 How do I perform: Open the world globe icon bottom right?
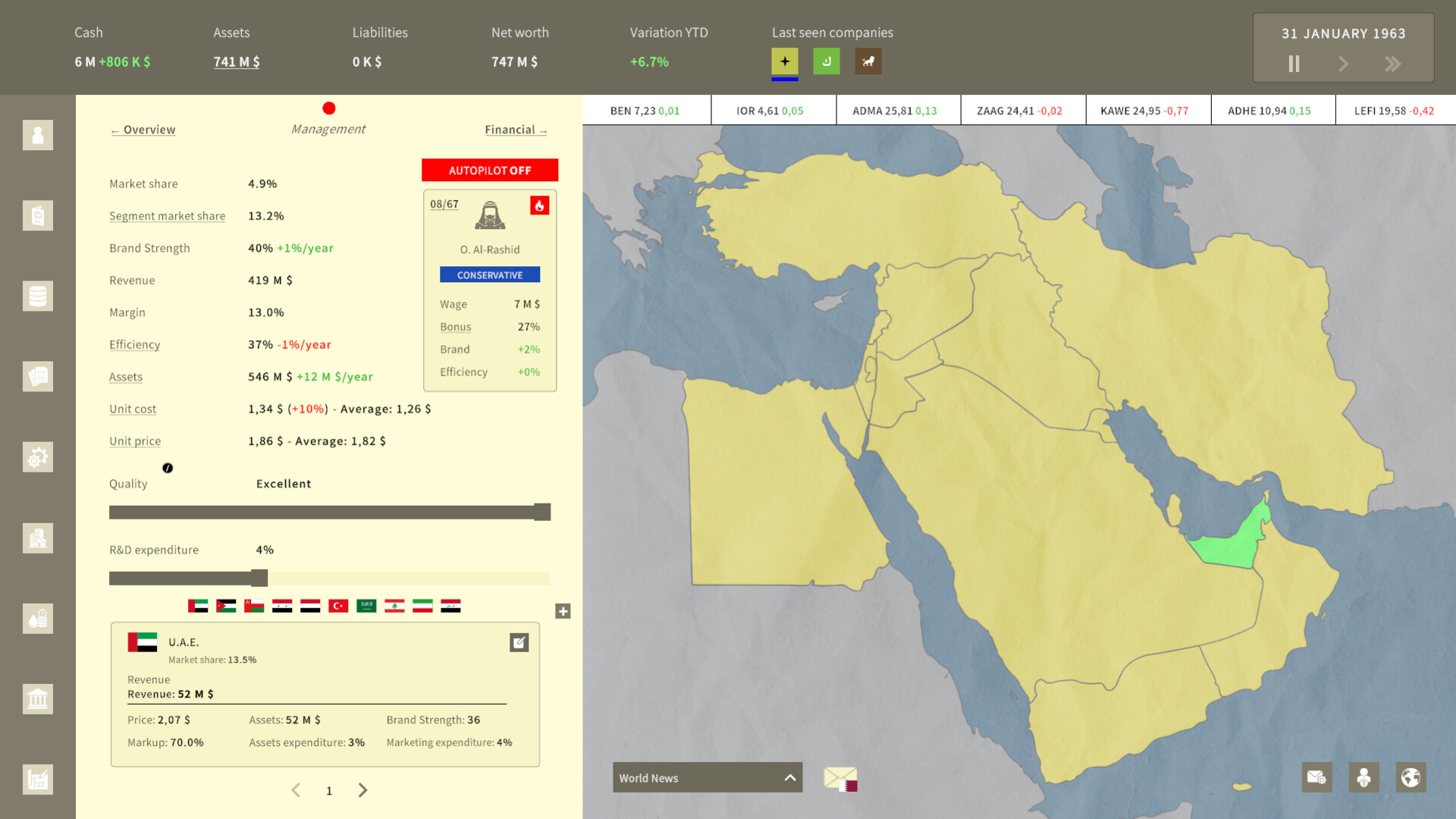1410,777
